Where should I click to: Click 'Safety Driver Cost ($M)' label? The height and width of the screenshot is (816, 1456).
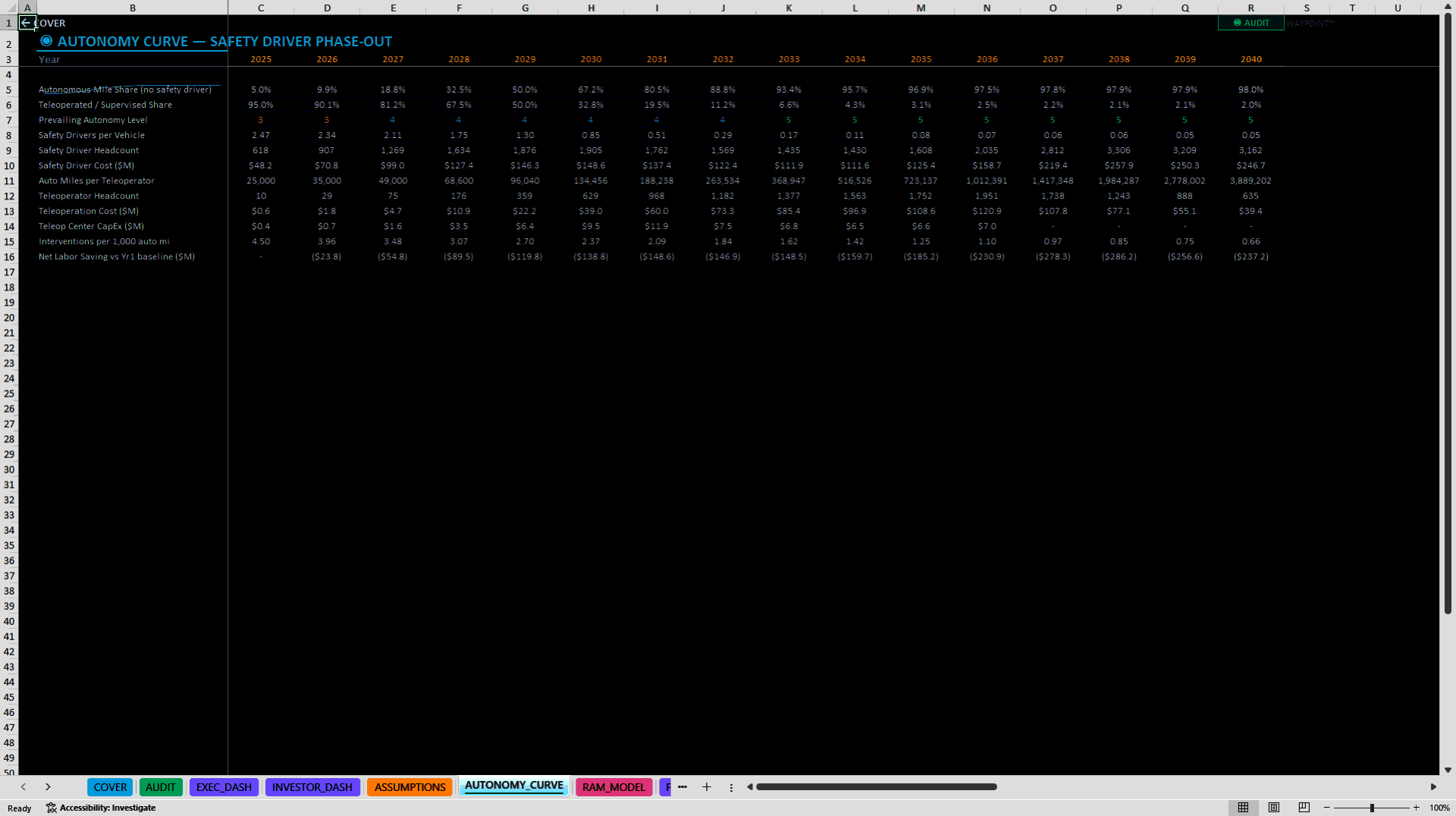86,165
